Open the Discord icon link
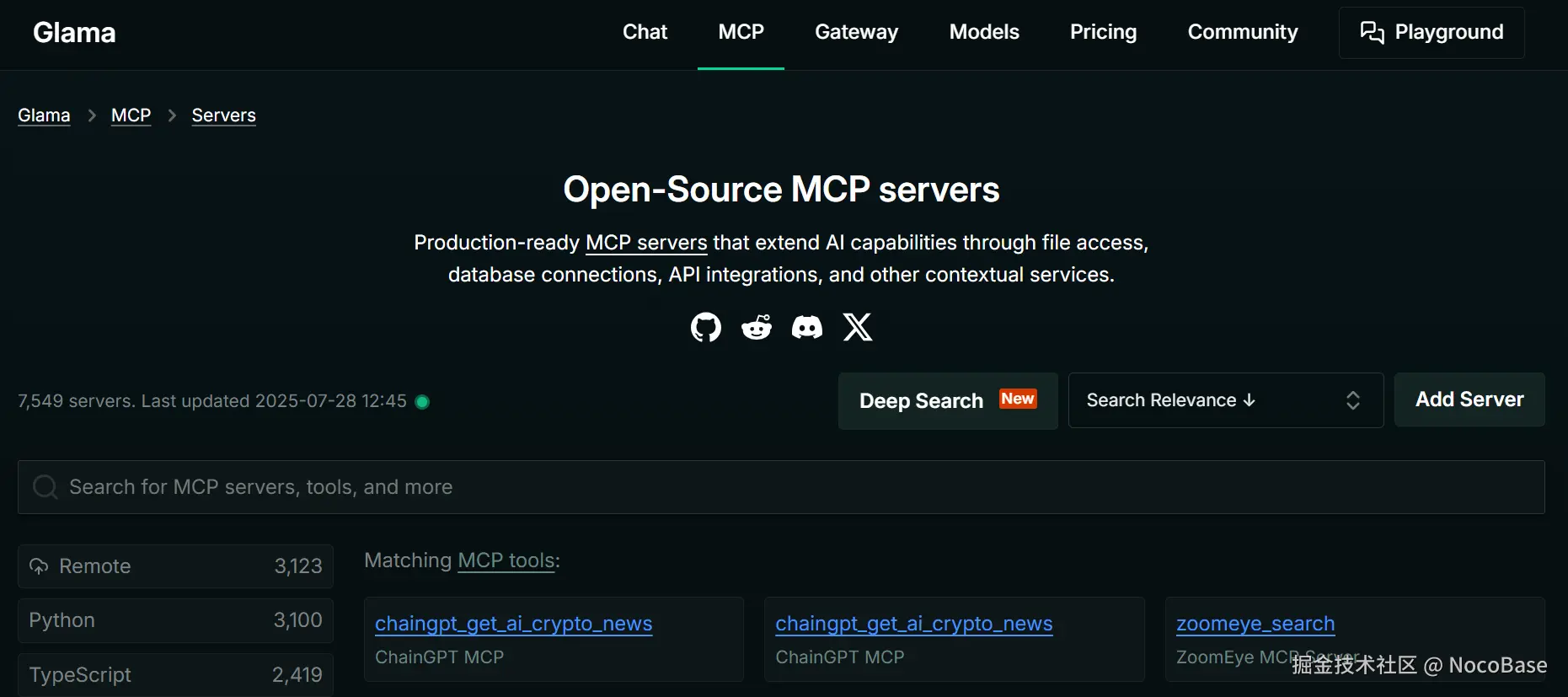The height and width of the screenshot is (697, 1568). (x=807, y=327)
